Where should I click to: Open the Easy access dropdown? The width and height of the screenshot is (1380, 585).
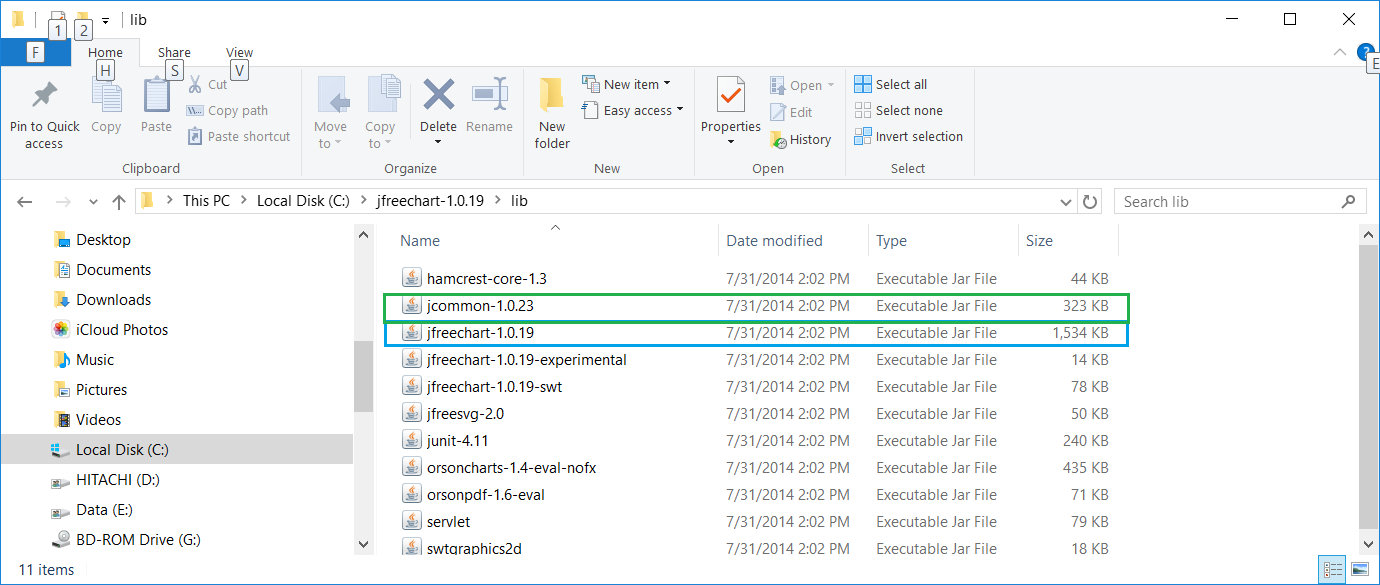(x=633, y=110)
